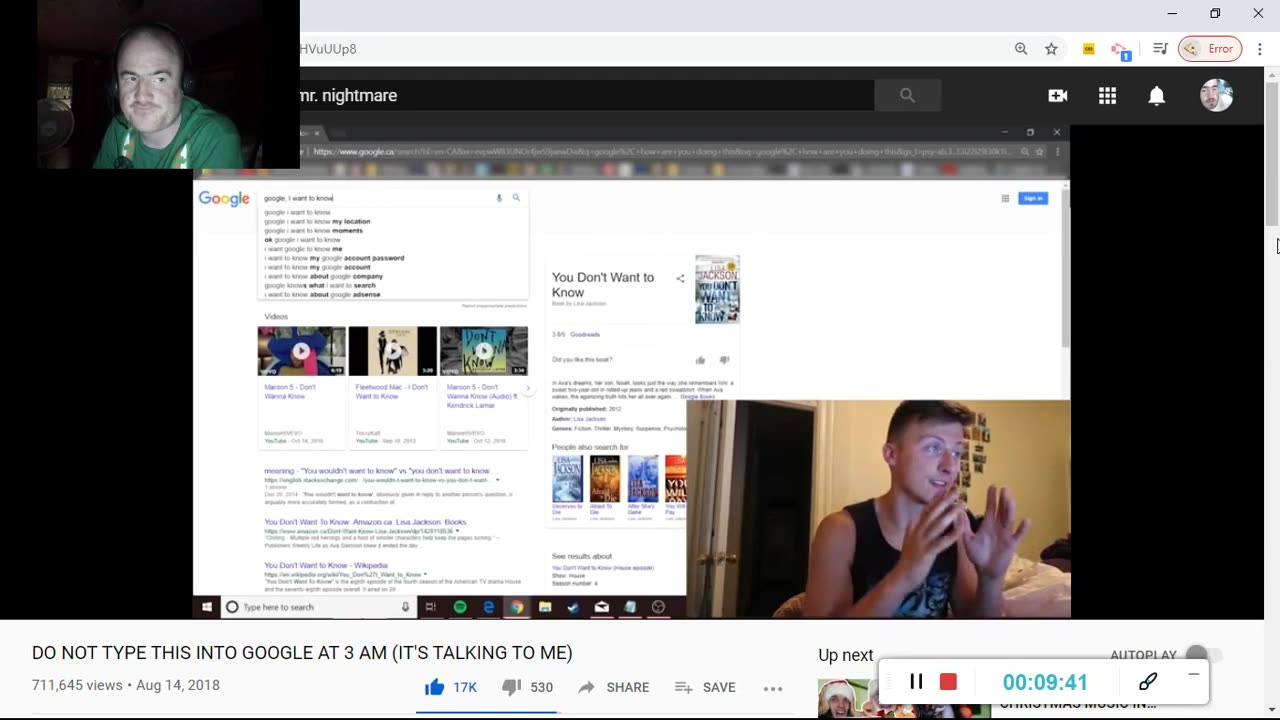Select suggestion 'google i want to know my location'
Screen dimensions: 1280x720
[317, 221]
